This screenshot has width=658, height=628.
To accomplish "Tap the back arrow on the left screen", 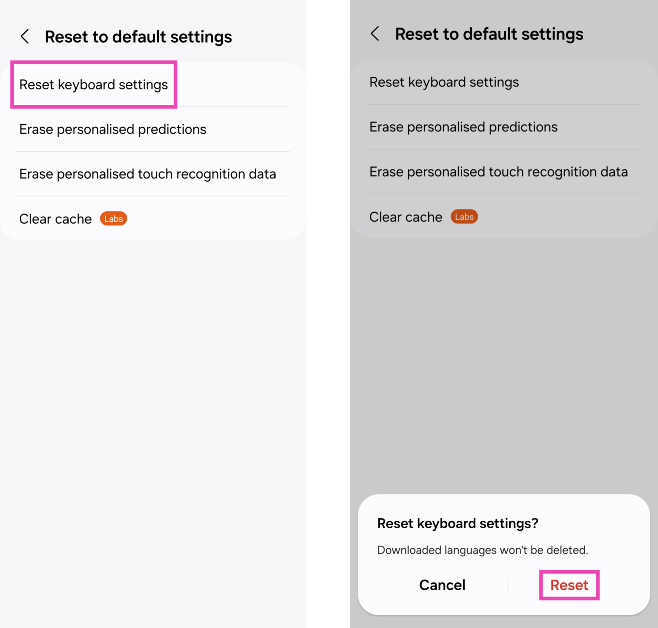I will click(25, 37).
